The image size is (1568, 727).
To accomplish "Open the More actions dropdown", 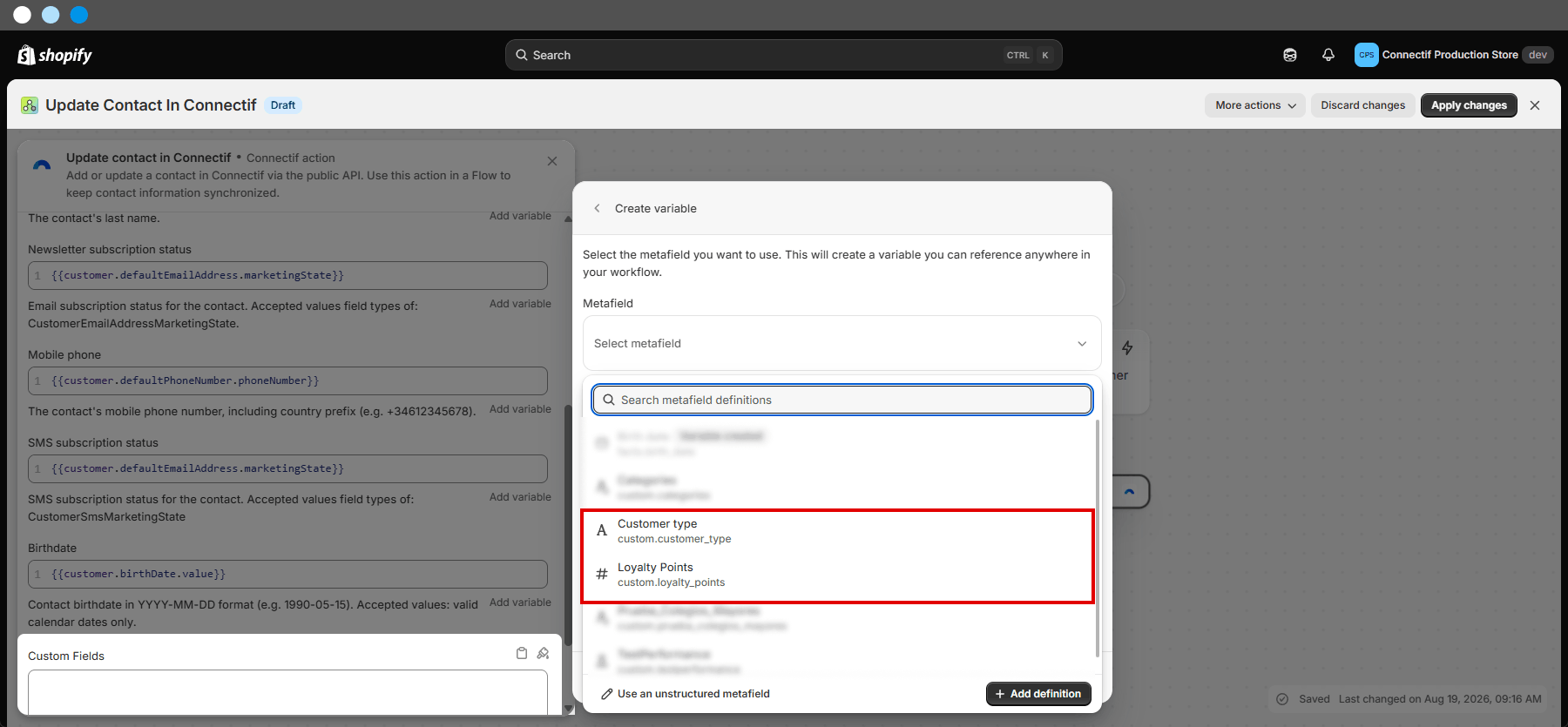I will click(1255, 105).
